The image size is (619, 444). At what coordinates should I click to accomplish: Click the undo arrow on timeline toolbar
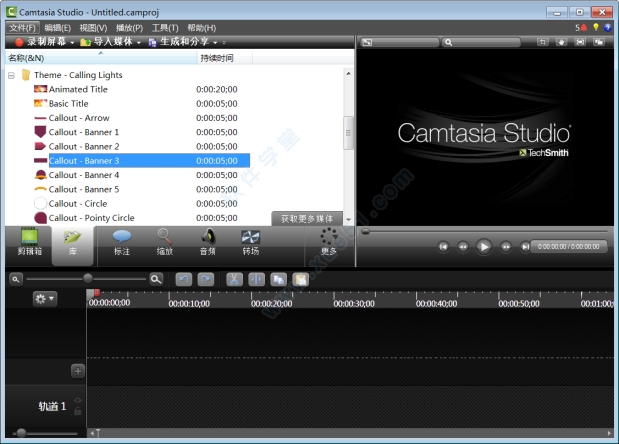185,279
